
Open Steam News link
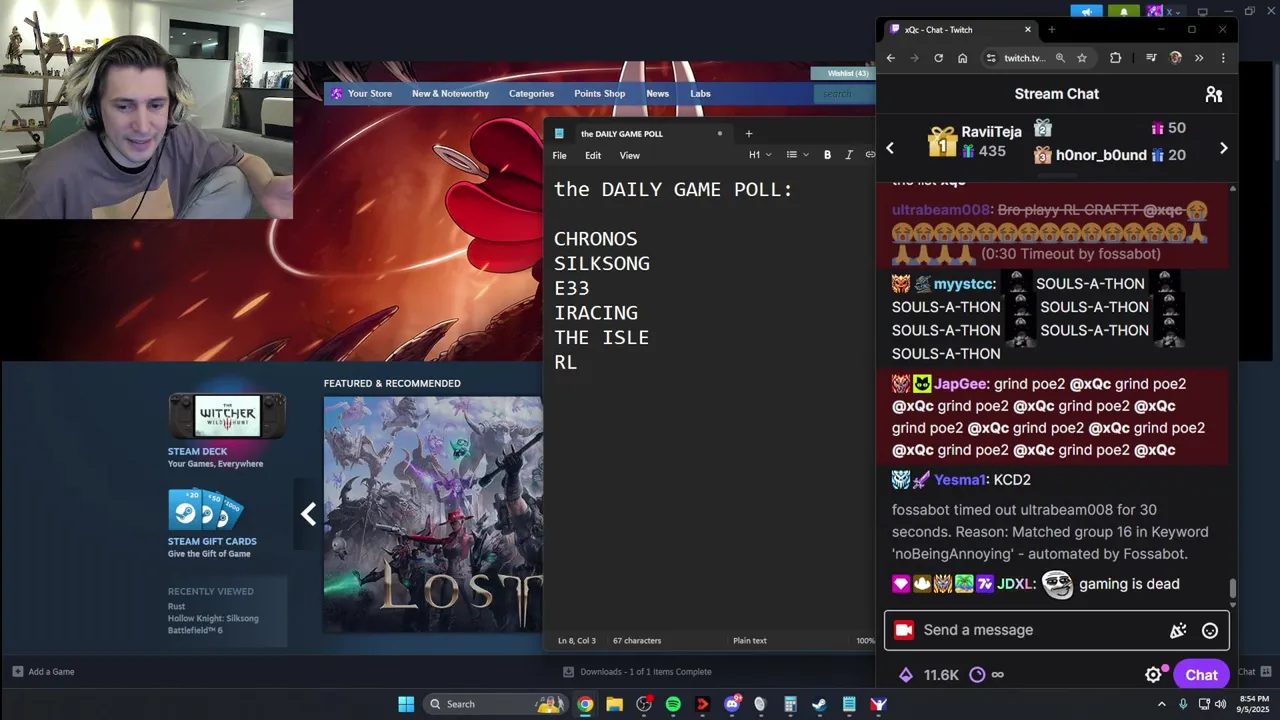click(x=657, y=94)
